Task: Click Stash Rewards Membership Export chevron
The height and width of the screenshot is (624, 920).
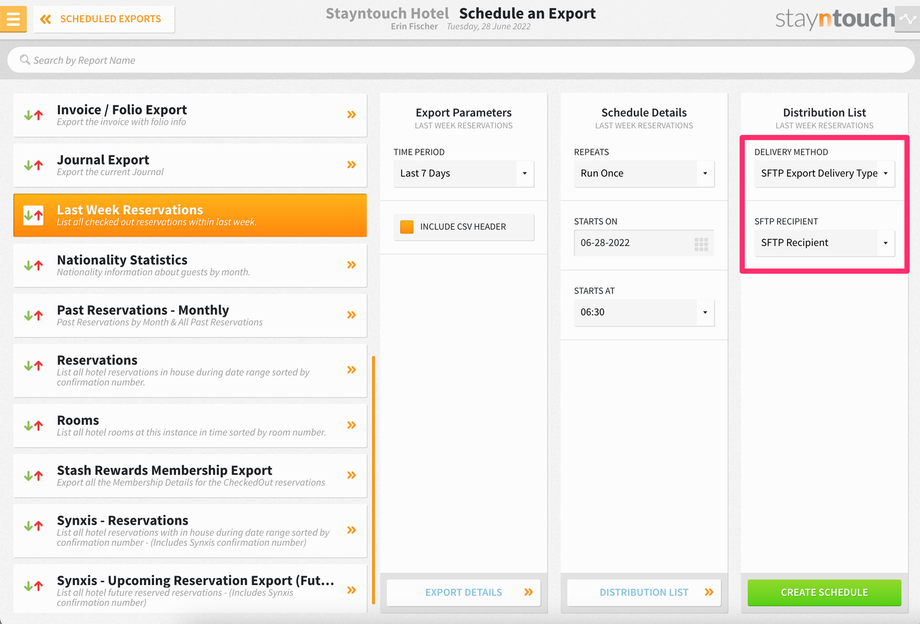Action: point(351,475)
